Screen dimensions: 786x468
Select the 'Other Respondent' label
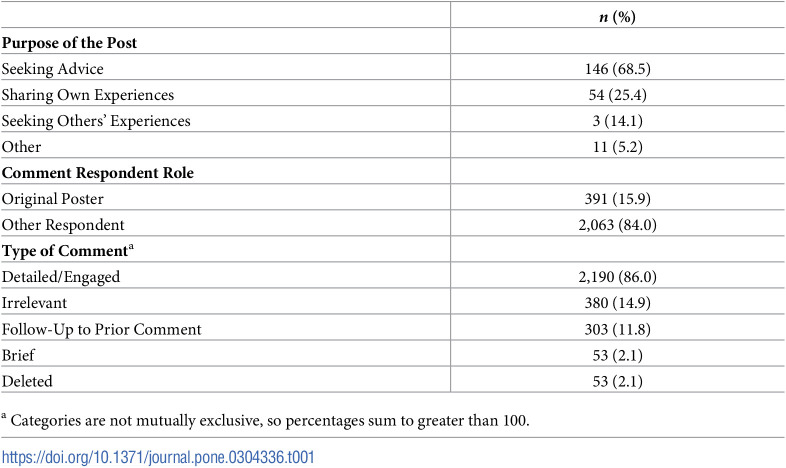point(63,225)
